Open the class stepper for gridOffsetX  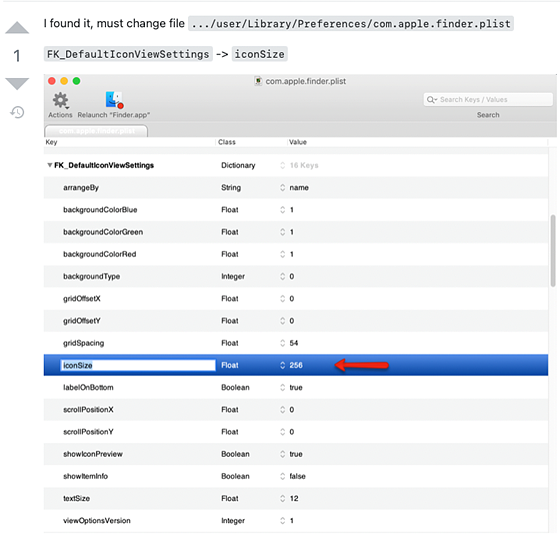(282, 298)
